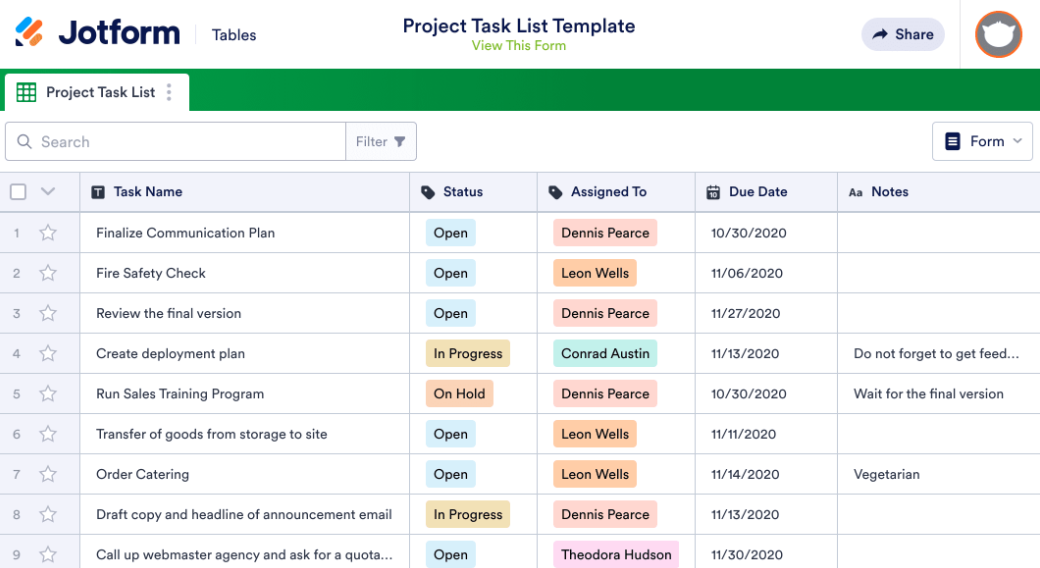Open the Project Task List tab options dots
The width and height of the screenshot is (1040, 568).
[169, 92]
